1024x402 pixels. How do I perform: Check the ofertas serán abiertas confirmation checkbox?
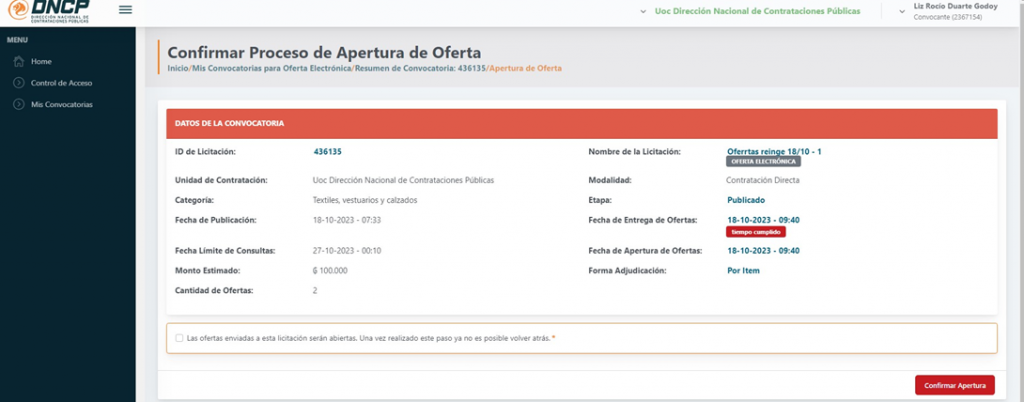(180, 338)
